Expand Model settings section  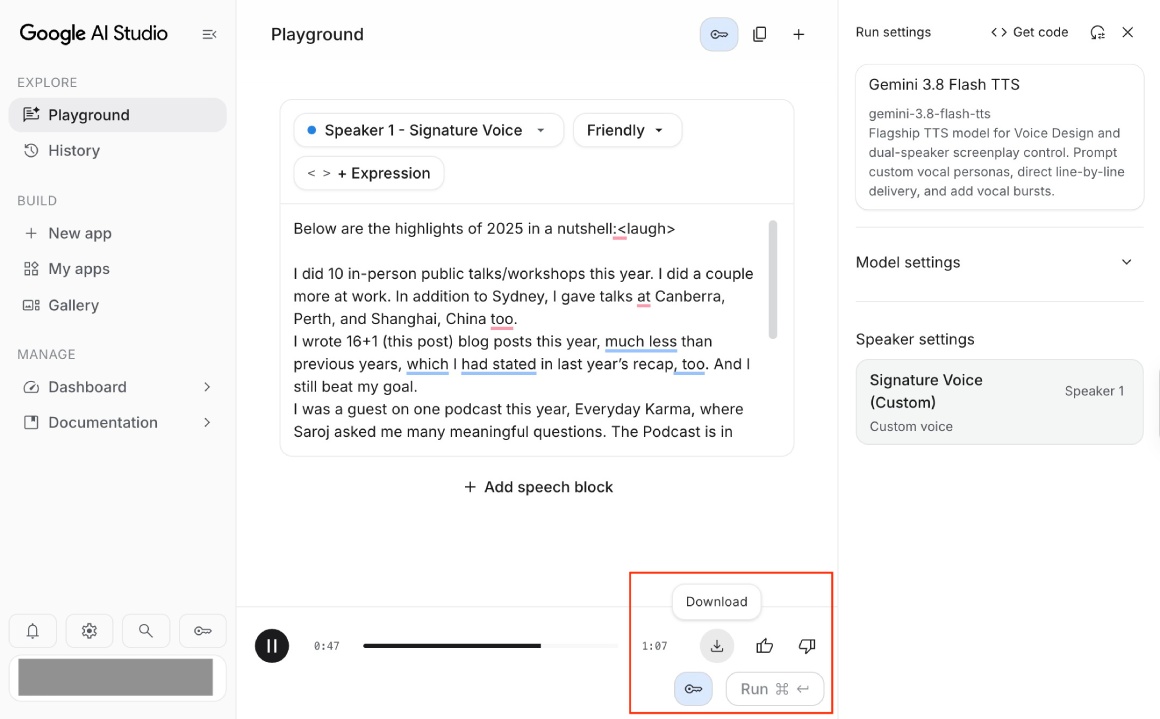(999, 263)
